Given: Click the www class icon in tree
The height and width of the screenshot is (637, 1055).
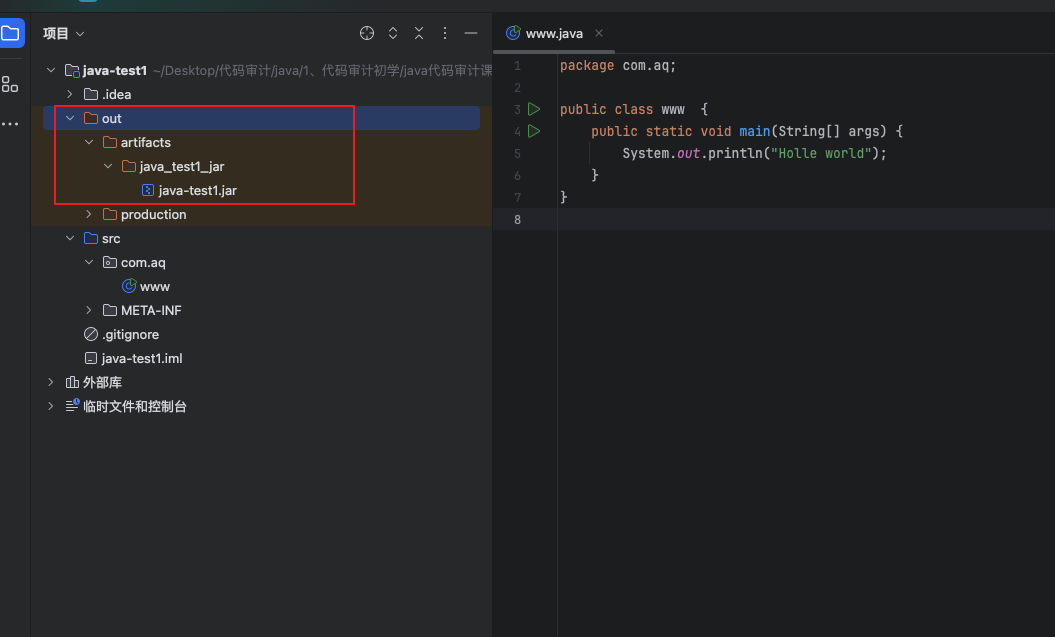Looking at the screenshot, I should click(129, 286).
